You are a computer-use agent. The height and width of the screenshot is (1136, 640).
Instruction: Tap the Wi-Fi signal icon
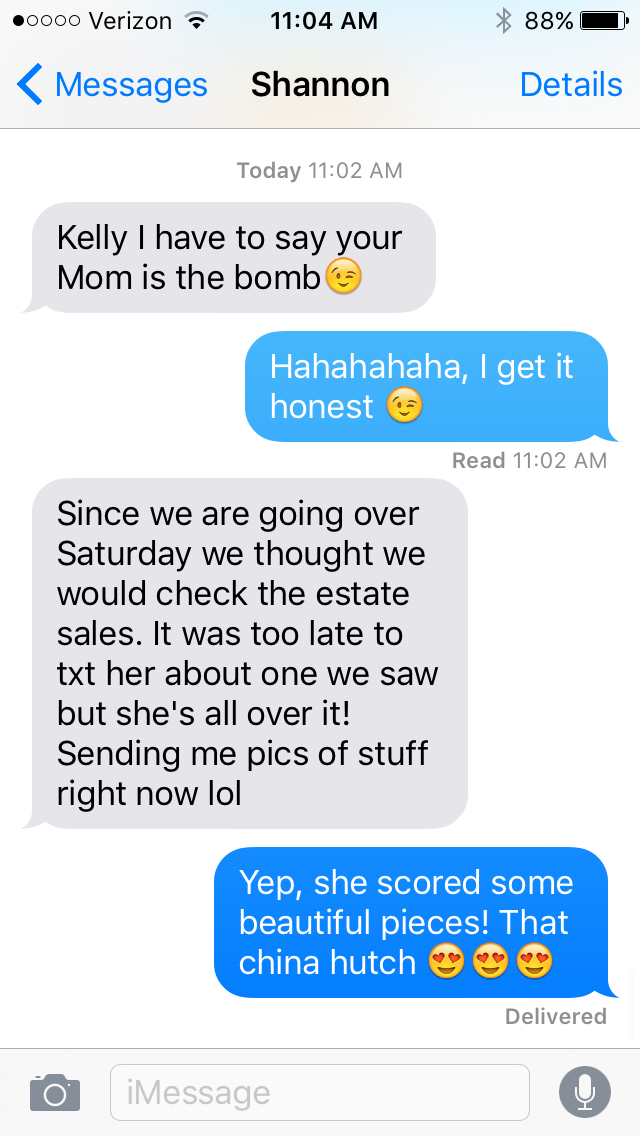click(194, 20)
